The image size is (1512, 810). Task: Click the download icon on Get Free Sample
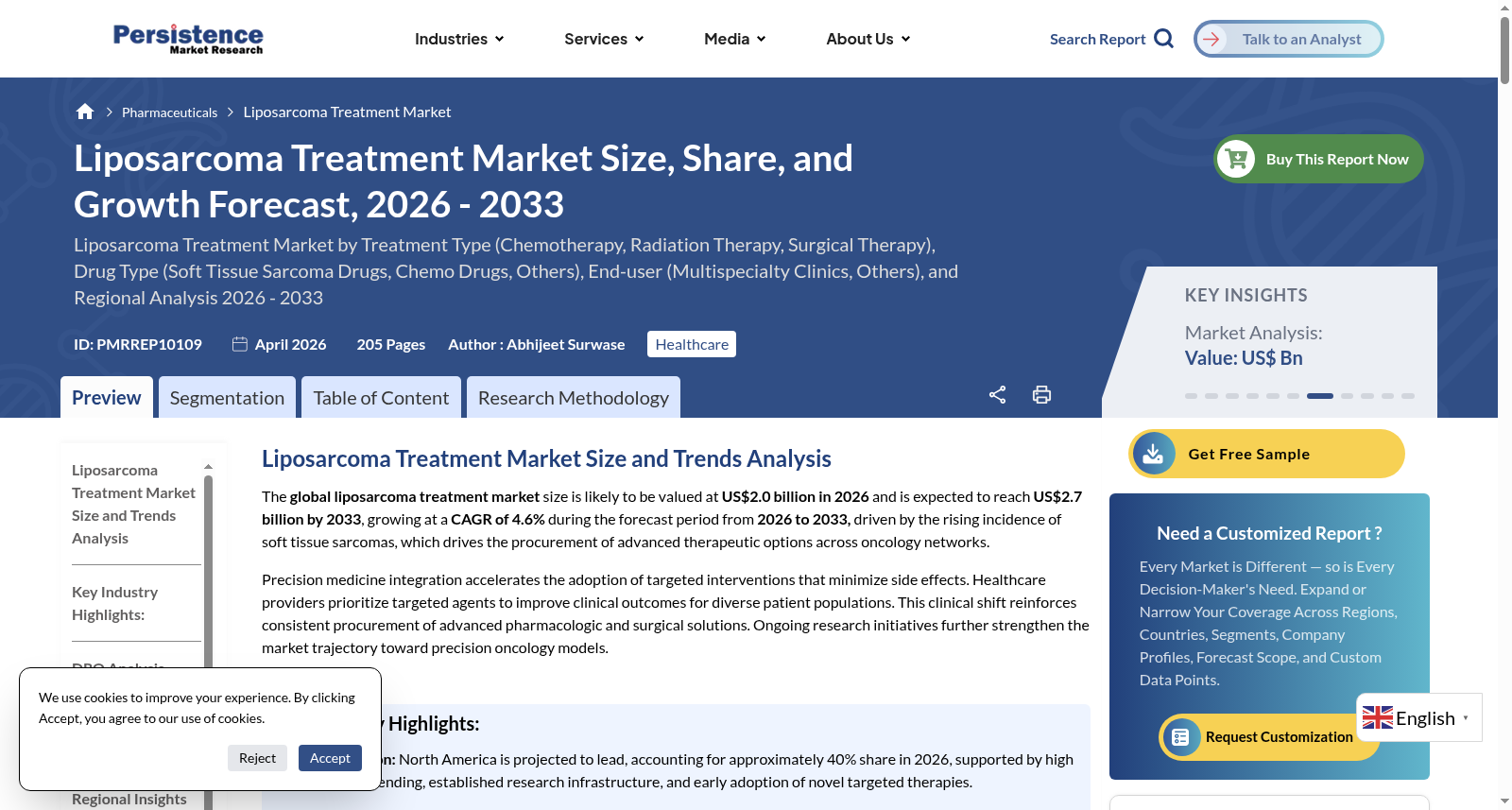tap(1154, 454)
